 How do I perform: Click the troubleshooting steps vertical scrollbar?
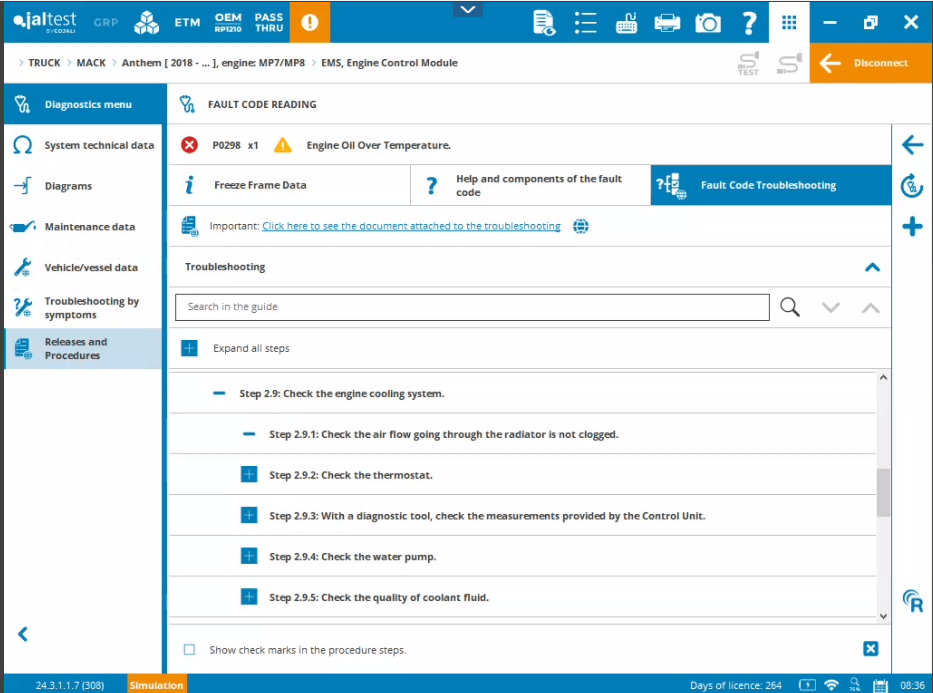tap(882, 492)
